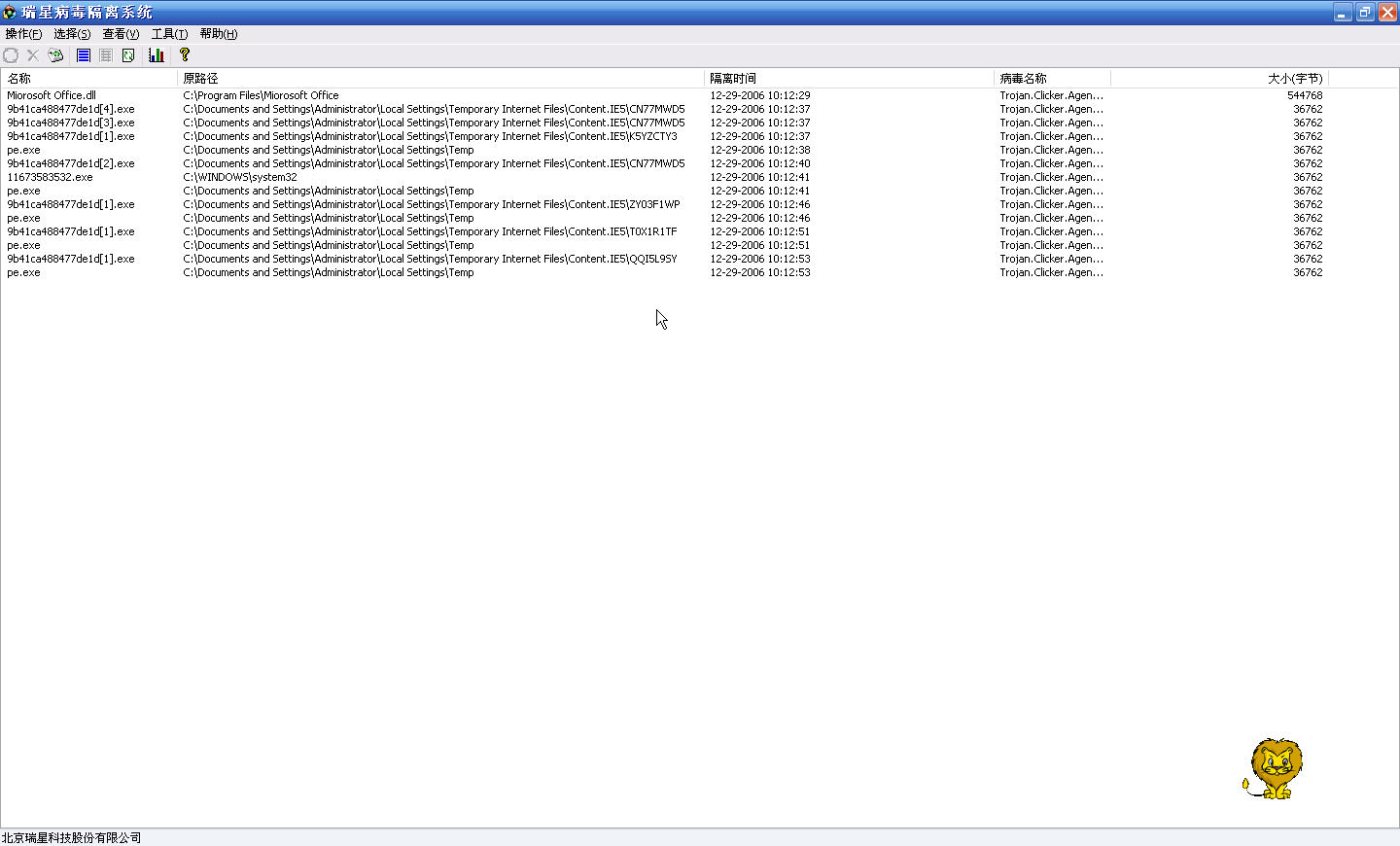This screenshot has height=846, width=1400.
Task: Open the 工具(T) menu
Action: click(169, 34)
